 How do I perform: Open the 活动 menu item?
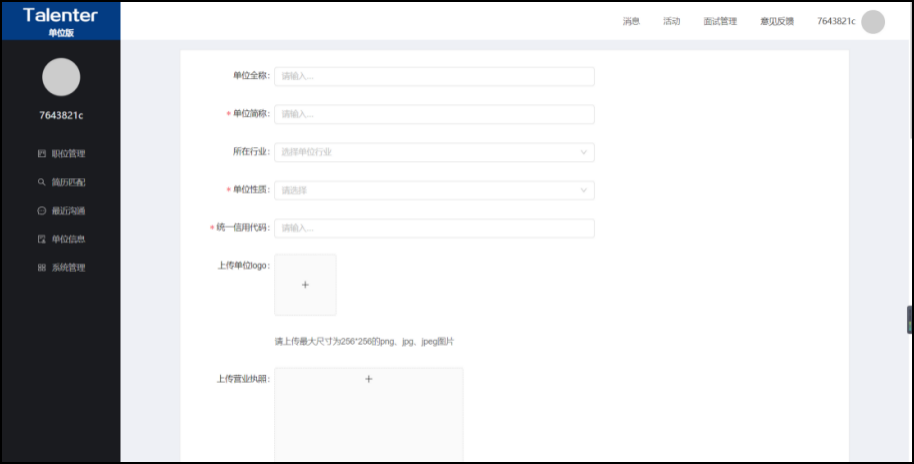coord(672,22)
